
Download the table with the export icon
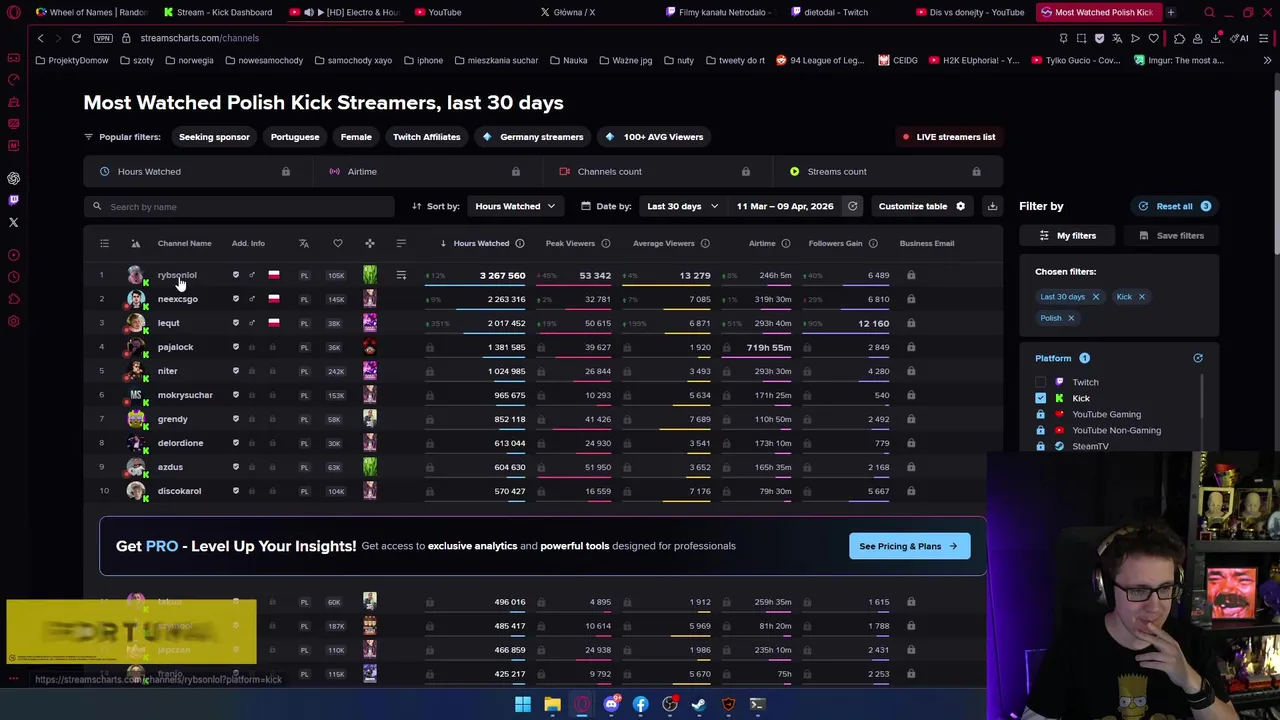tap(992, 206)
